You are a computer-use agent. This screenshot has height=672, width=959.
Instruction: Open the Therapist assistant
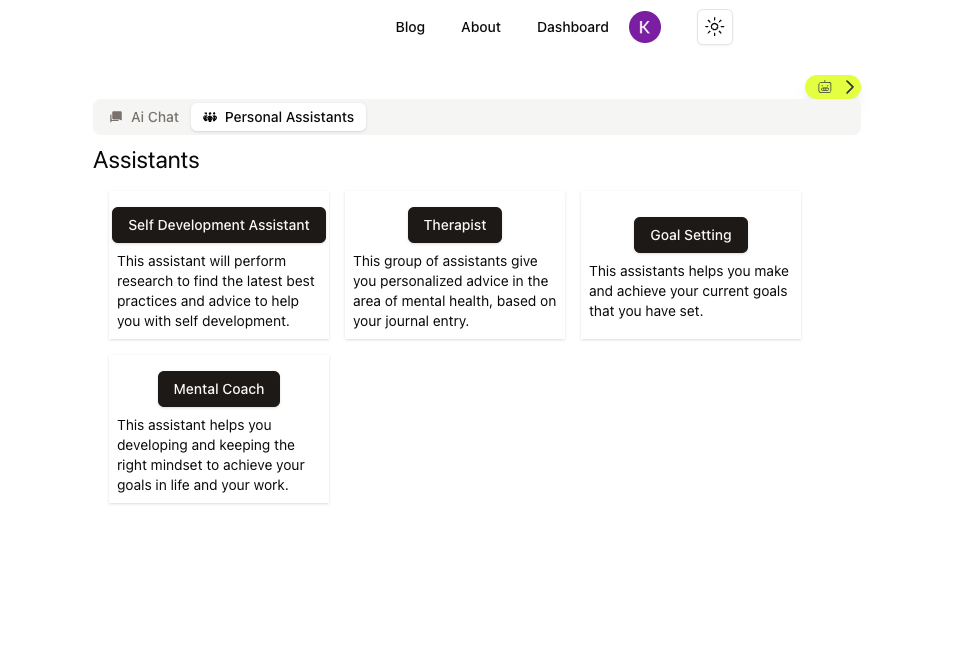[455, 225]
